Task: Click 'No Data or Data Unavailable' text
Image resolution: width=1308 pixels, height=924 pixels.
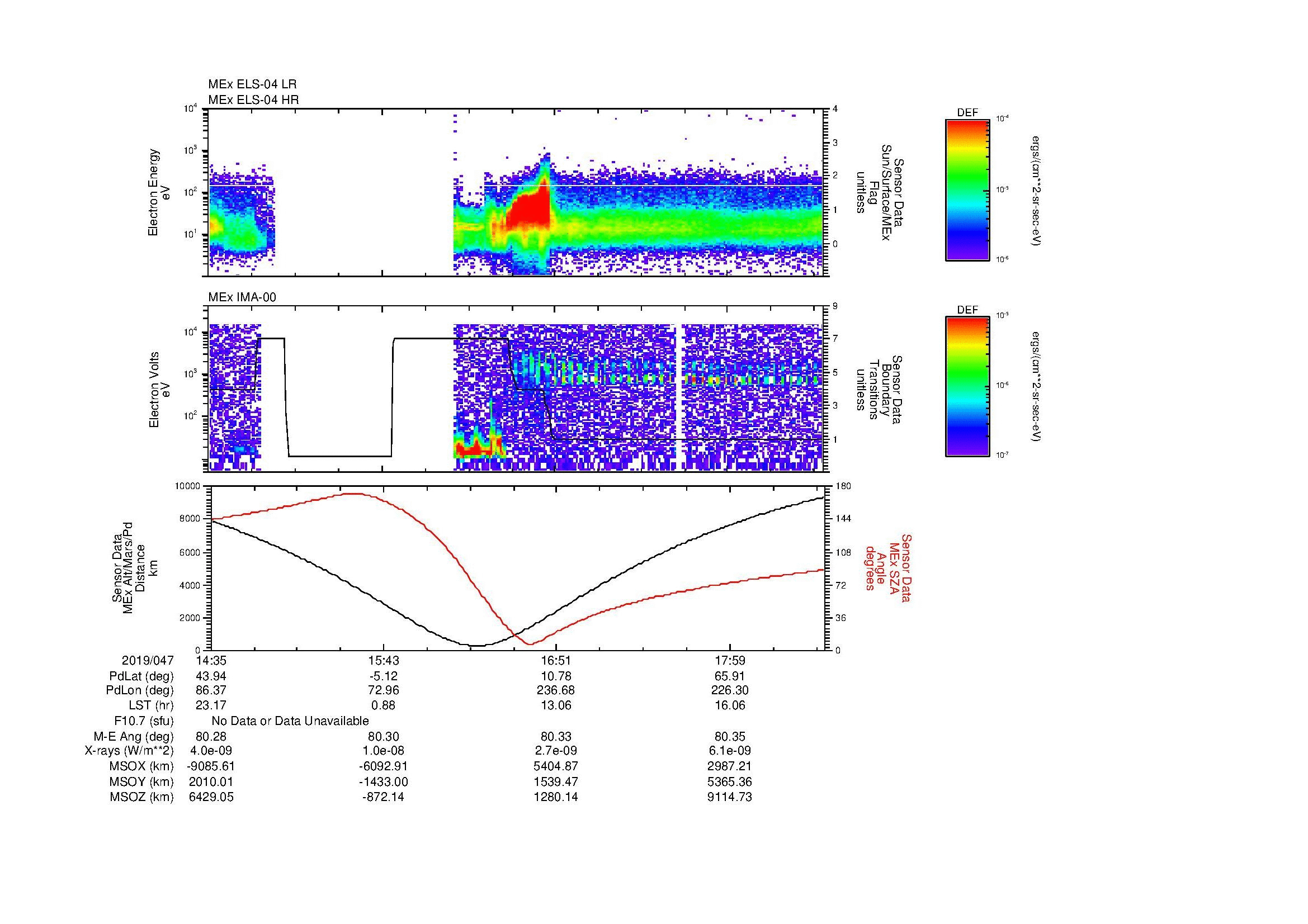Action: (x=290, y=721)
